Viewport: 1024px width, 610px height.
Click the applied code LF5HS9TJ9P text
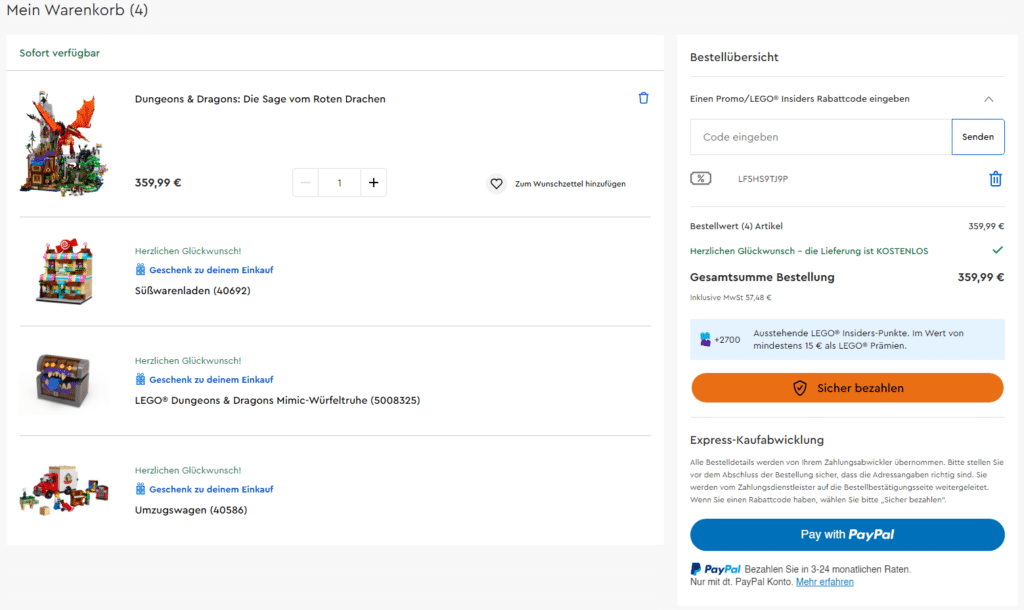763,179
